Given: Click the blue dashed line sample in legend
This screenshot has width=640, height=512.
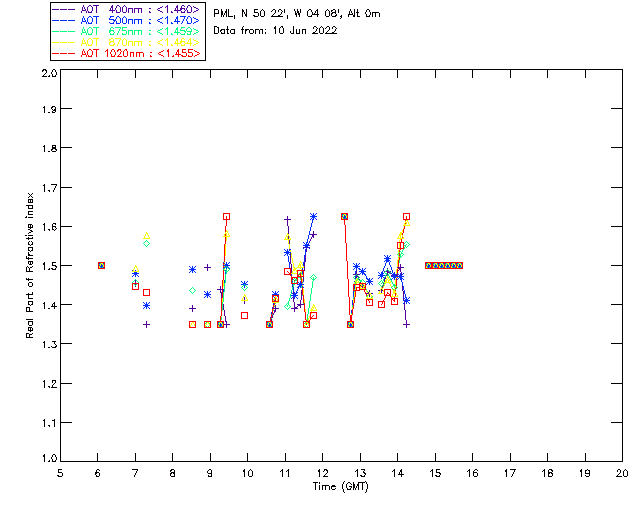Looking at the screenshot, I should (x=64, y=20).
